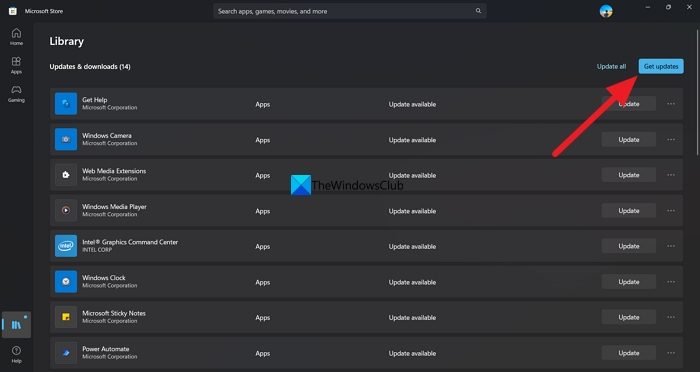Focus the search apps, games, movies field
The width and height of the screenshot is (700, 372).
pos(350,11)
